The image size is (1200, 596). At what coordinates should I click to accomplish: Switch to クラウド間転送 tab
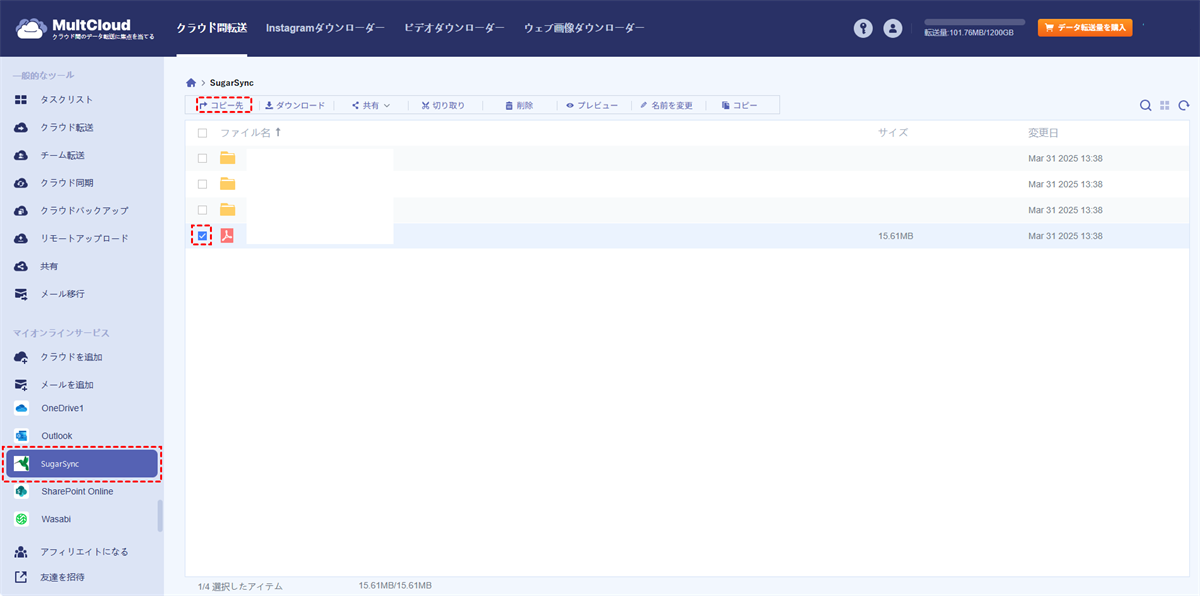point(211,28)
